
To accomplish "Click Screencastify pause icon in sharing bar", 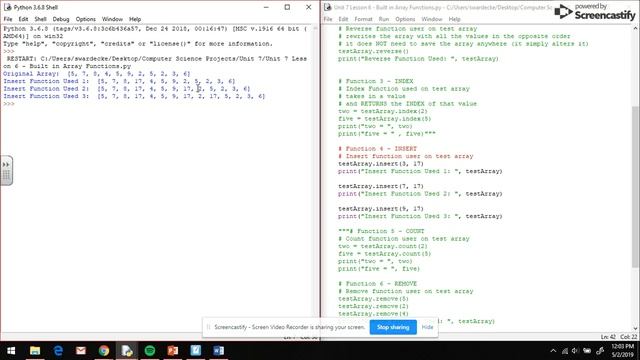I will pos(209,327).
